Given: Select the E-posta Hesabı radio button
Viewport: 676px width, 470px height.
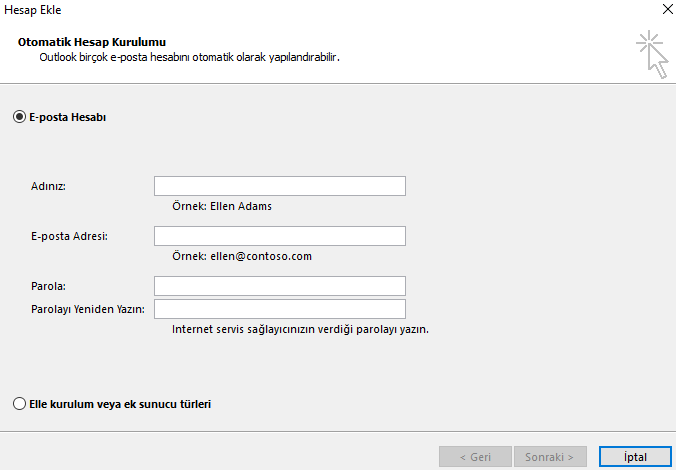Looking at the screenshot, I should coord(19,117).
